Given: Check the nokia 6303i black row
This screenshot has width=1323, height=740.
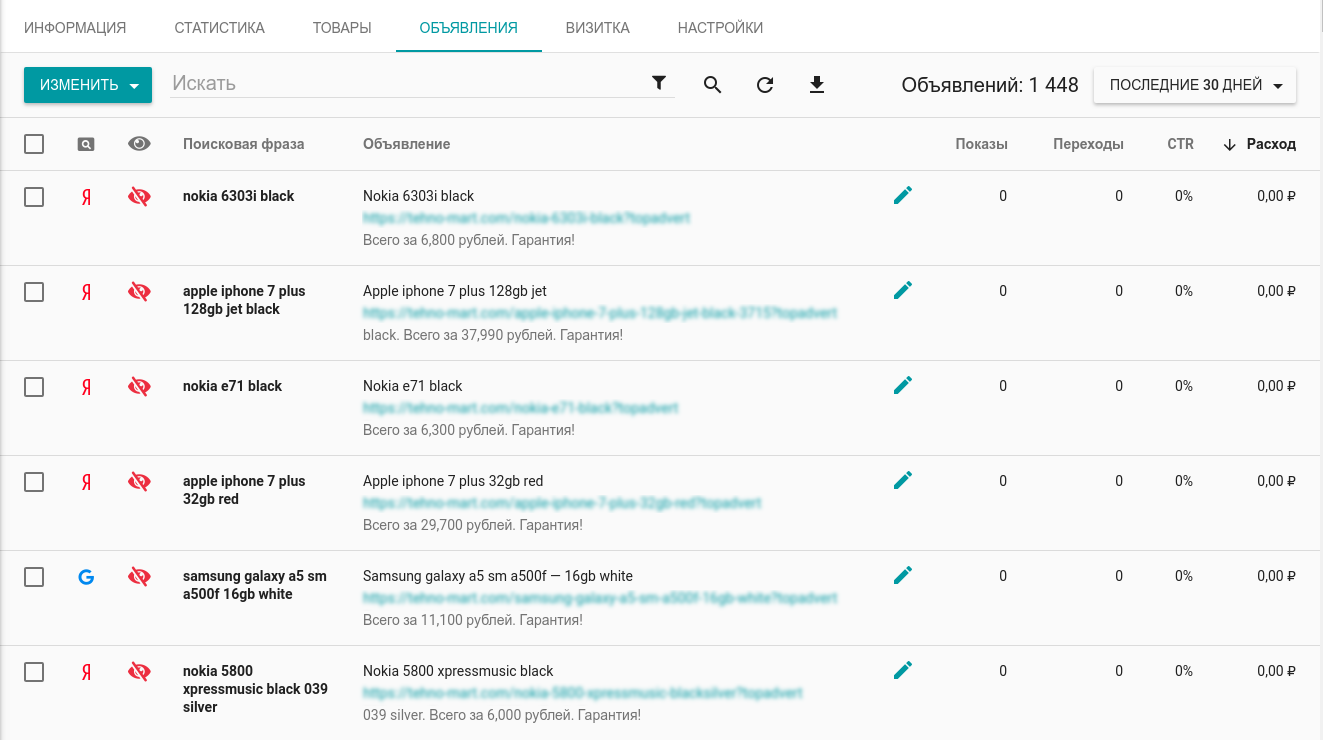Looking at the screenshot, I should [34, 197].
